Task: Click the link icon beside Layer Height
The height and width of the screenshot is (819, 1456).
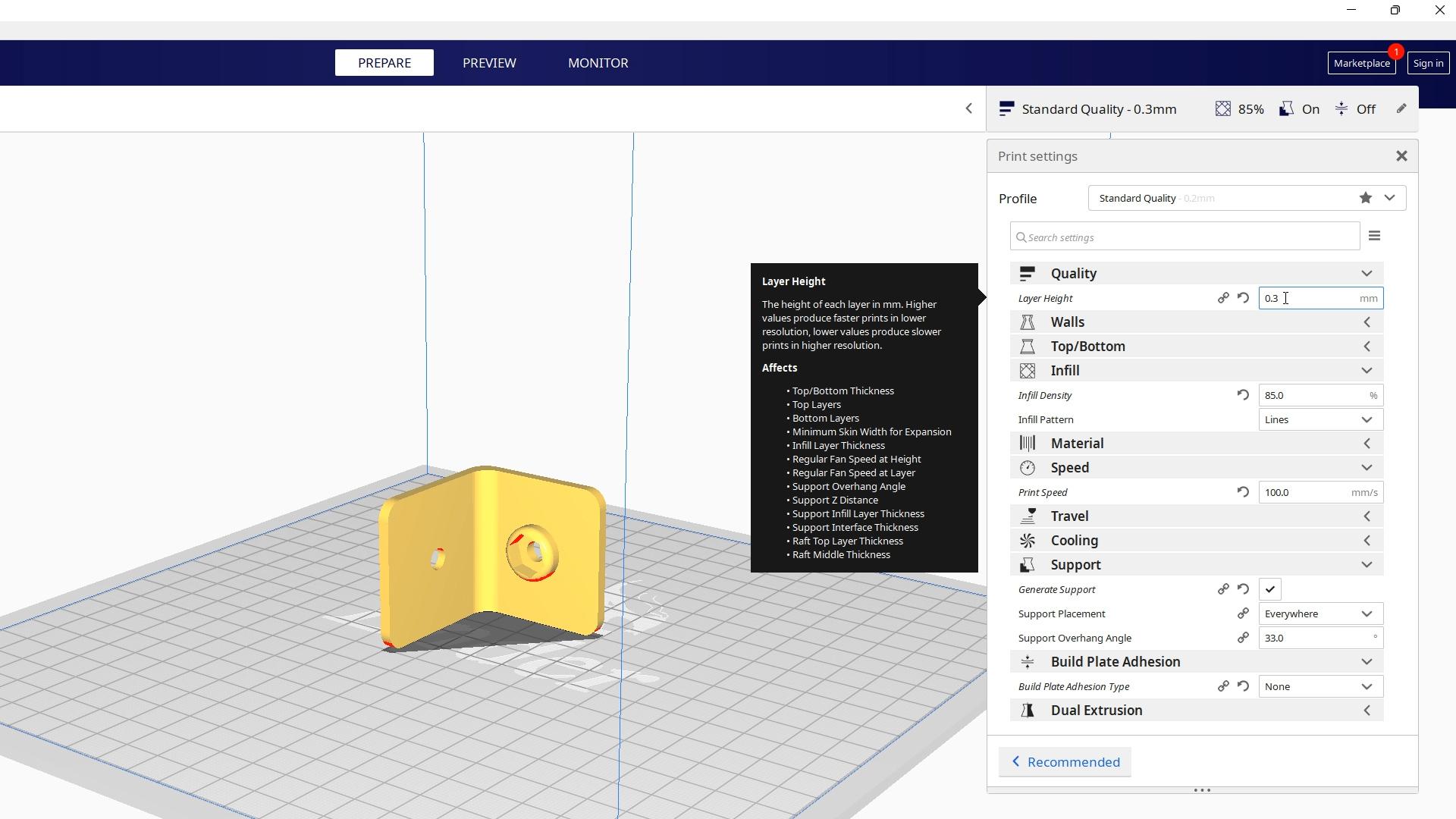Action: 1223,298
